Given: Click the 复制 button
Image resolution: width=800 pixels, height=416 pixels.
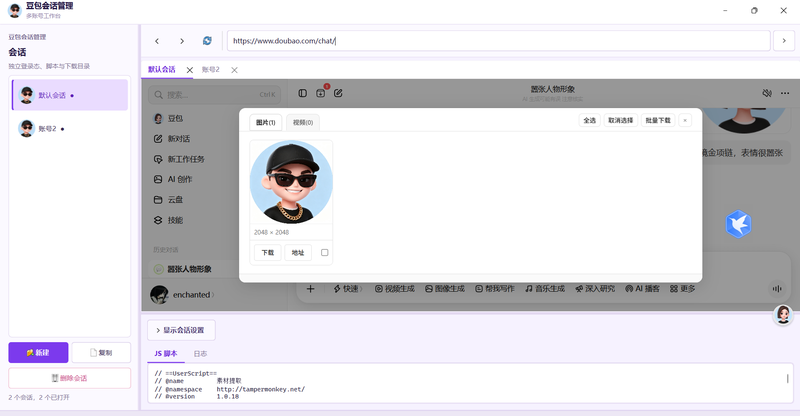Looking at the screenshot, I should [x=101, y=353].
